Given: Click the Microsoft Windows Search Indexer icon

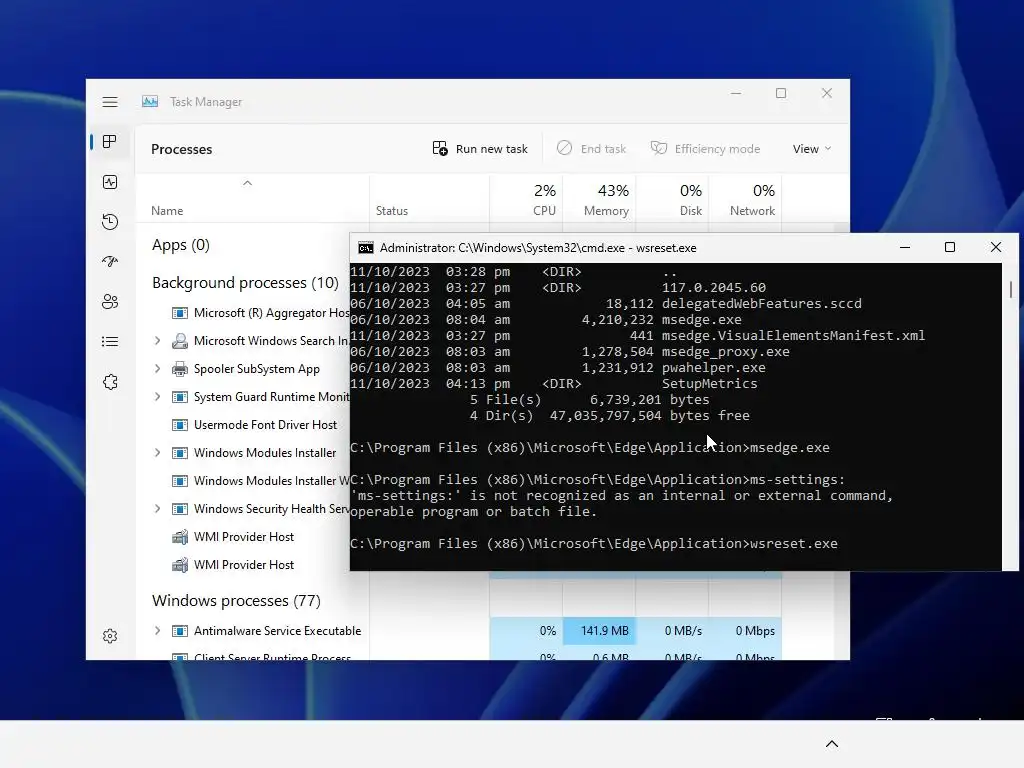Looking at the screenshot, I should coord(180,341).
